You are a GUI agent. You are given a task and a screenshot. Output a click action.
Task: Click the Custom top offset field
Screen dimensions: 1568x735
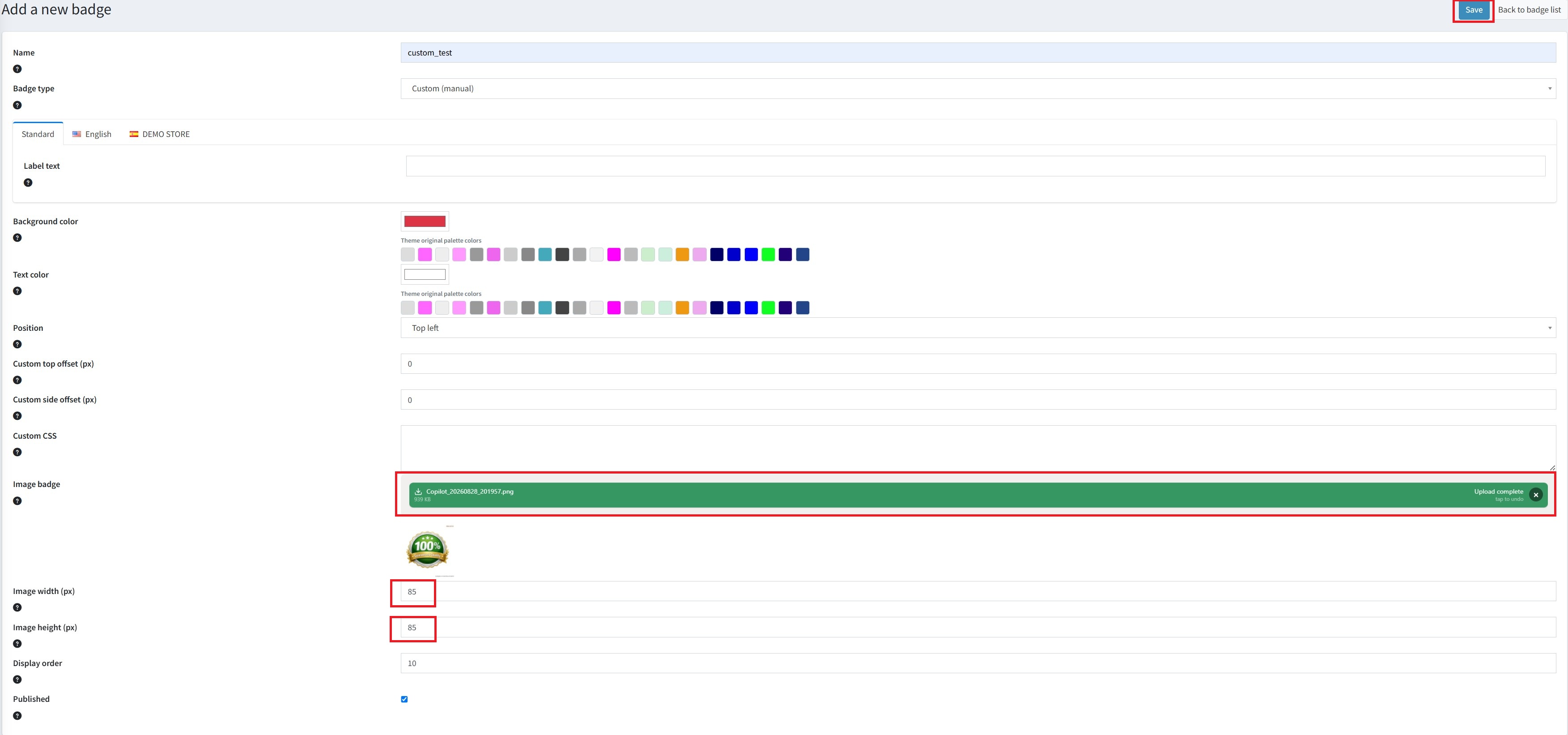click(x=978, y=363)
